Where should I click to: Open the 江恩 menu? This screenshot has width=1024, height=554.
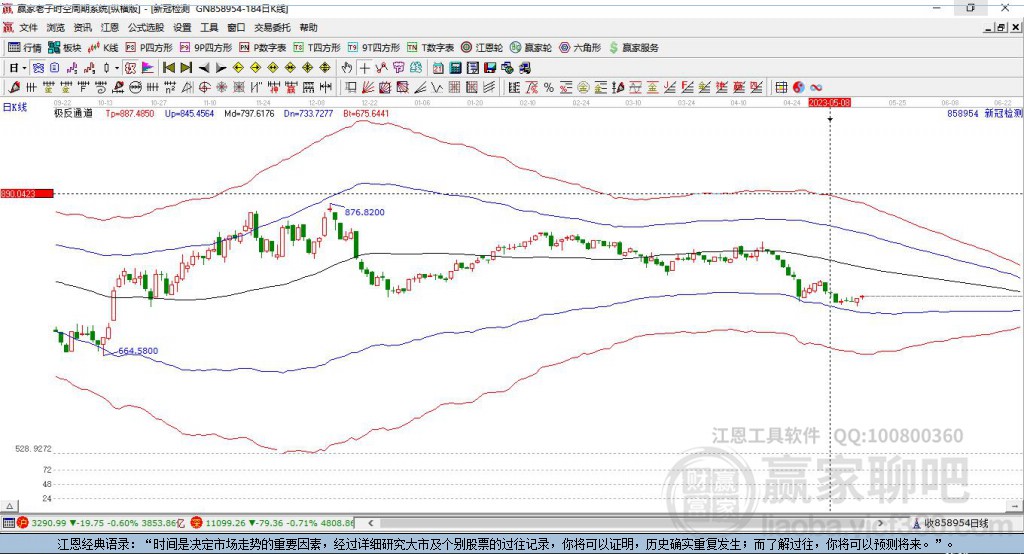pos(110,27)
